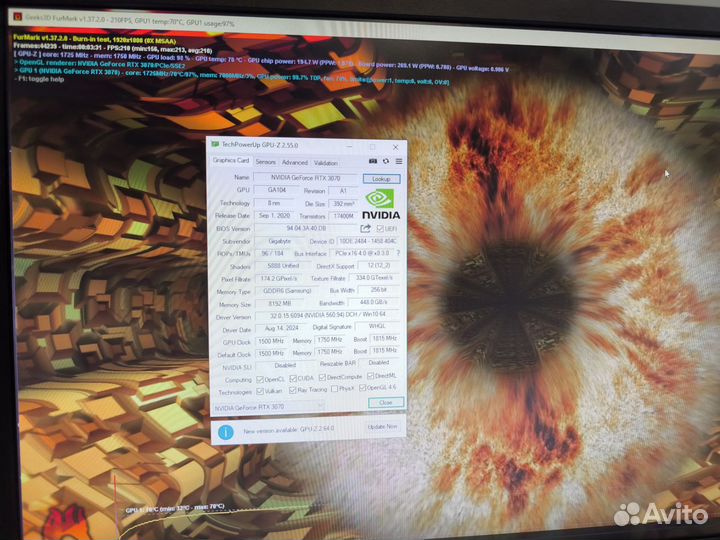Select the Graphics Card tab
Viewport: 720px width, 540px height.
pyautogui.click(x=231, y=161)
